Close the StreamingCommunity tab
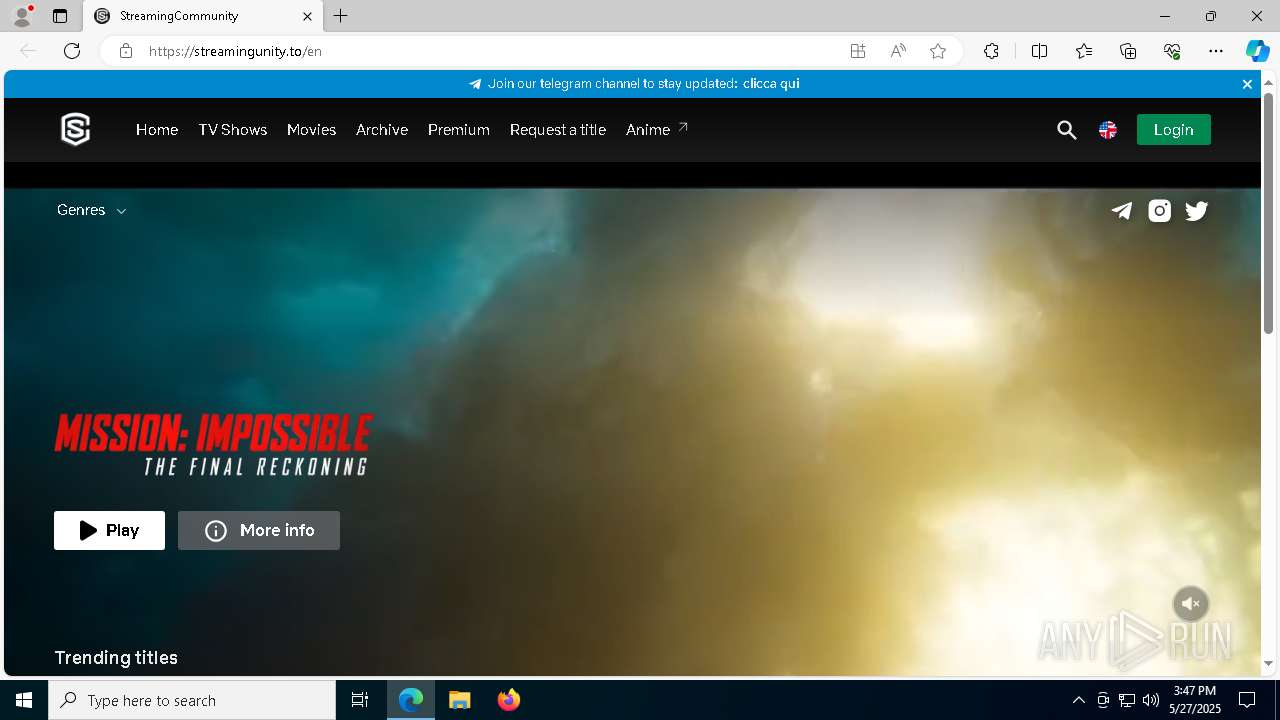Viewport: 1280px width, 720px height. coord(307,16)
